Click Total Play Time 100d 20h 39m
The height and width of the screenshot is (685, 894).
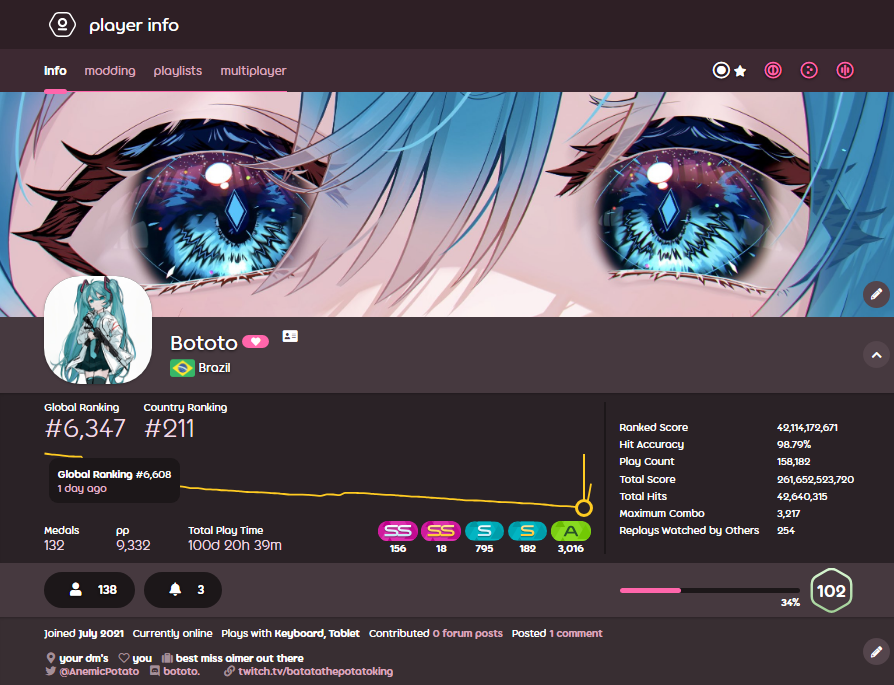235,545
